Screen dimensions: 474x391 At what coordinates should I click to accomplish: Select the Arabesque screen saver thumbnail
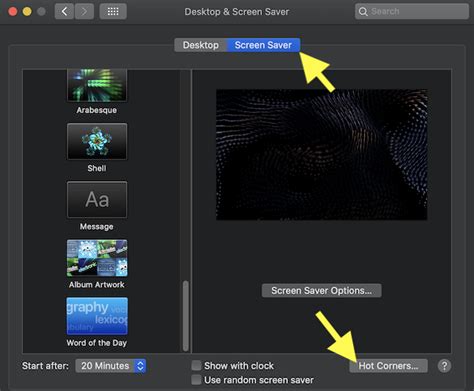point(97,85)
